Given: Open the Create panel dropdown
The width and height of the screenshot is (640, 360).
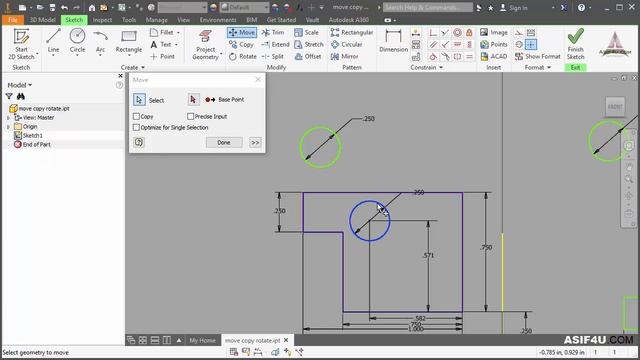Looking at the screenshot, I should pyautogui.click(x=133, y=67).
